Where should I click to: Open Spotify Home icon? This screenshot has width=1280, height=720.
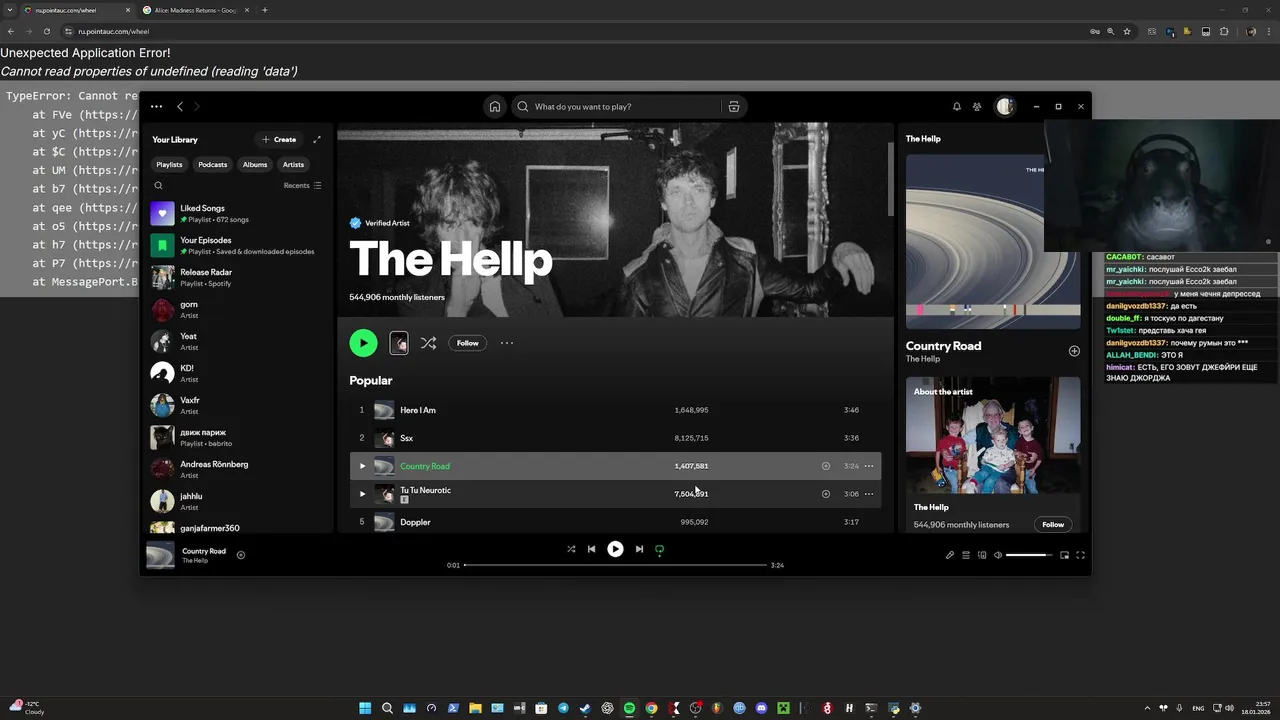pyautogui.click(x=494, y=107)
